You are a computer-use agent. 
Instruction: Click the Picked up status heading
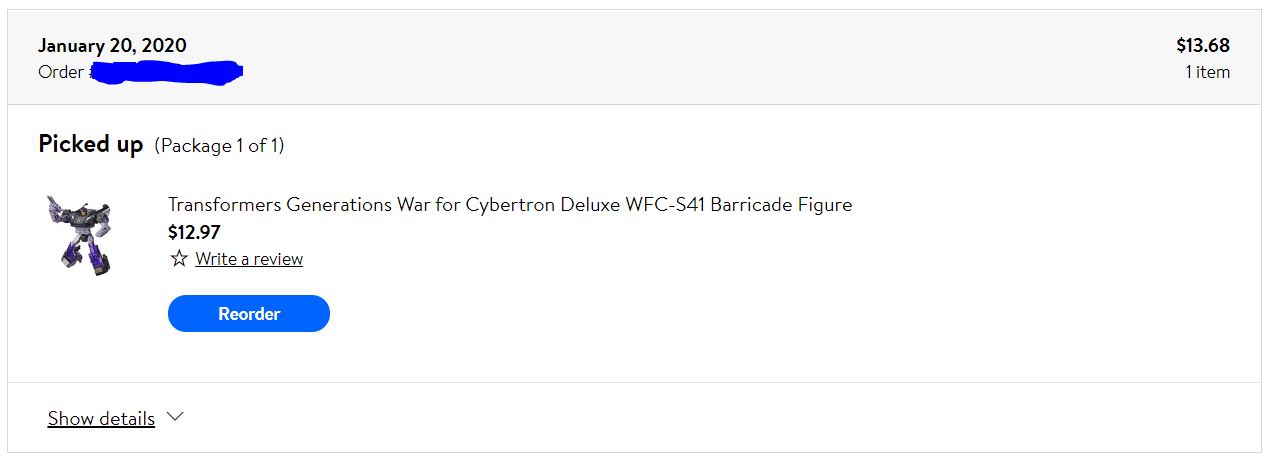pyautogui.click(x=91, y=144)
